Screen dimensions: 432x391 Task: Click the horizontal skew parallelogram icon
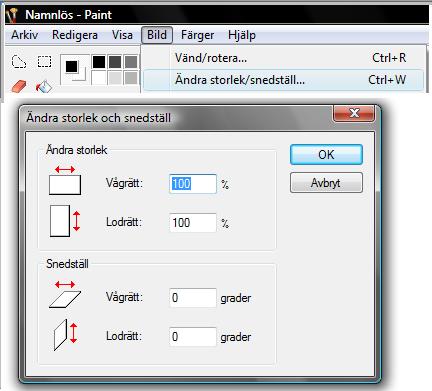point(65,294)
